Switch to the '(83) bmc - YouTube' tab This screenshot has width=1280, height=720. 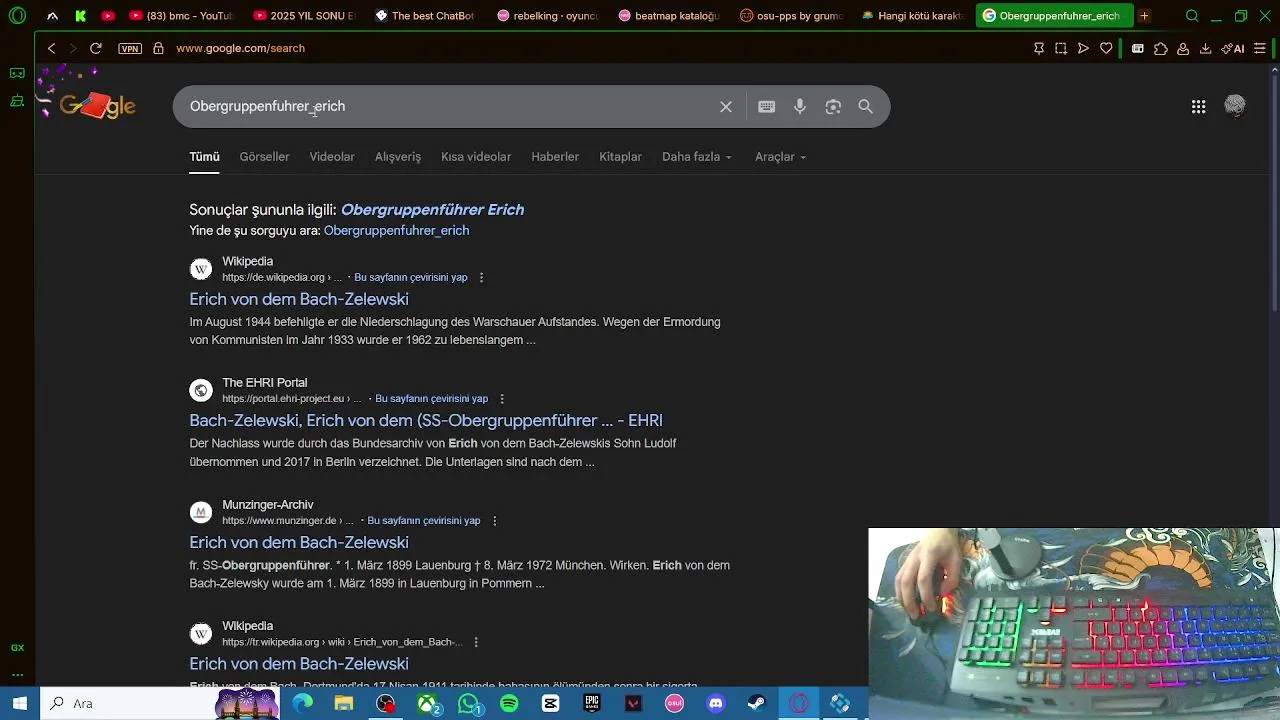(x=181, y=16)
